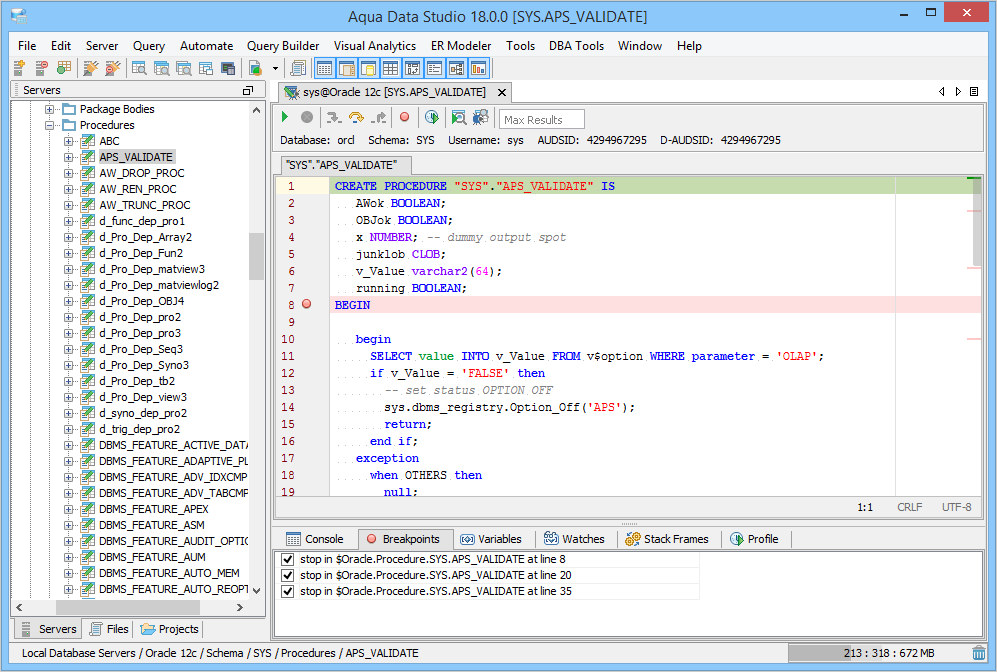Click the breakpoint marker on line 8
Screen dimensions: 997x672
[x=307, y=304]
